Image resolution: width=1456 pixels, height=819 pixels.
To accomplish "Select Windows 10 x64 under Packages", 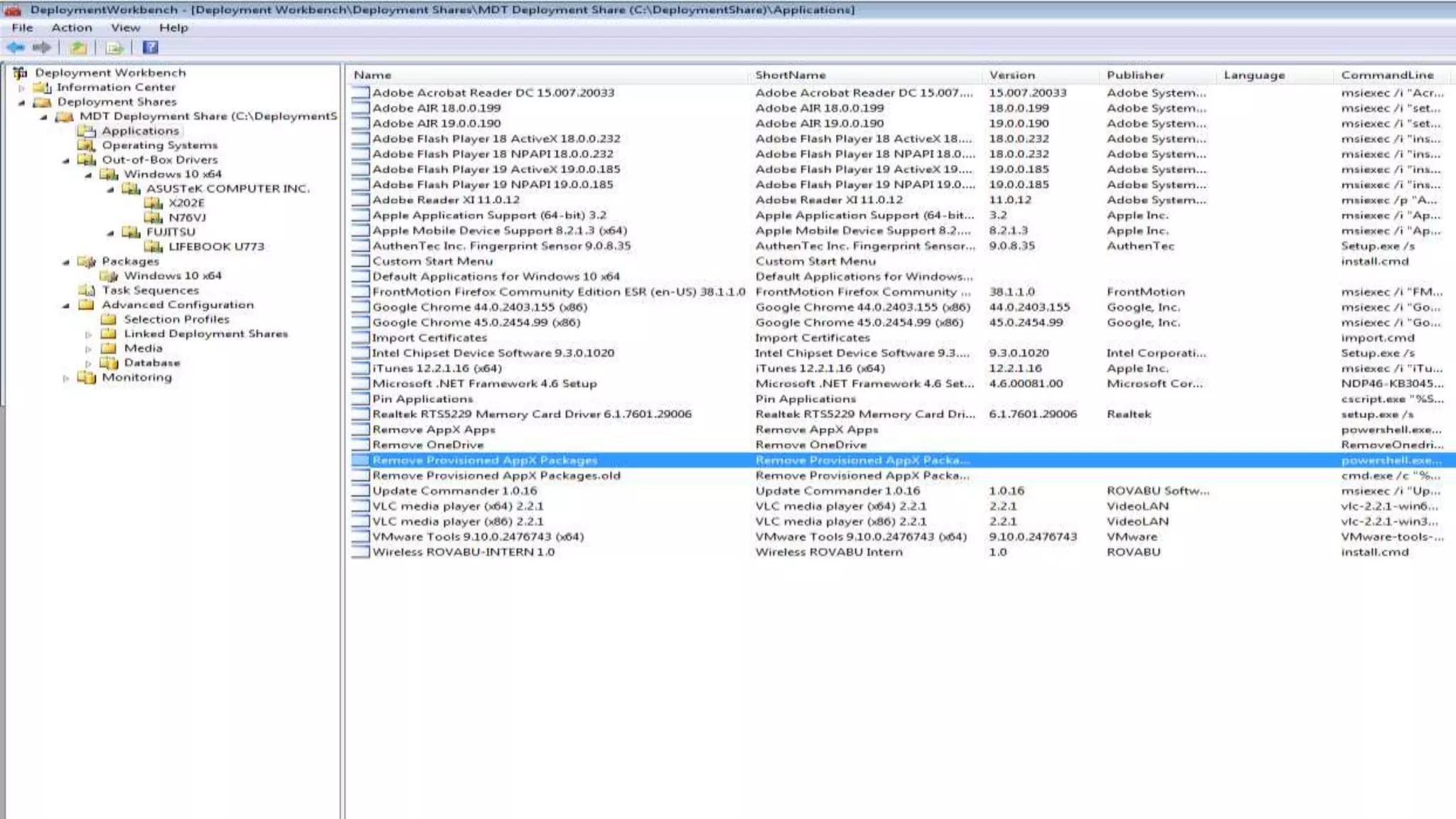I will tap(173, 276).
